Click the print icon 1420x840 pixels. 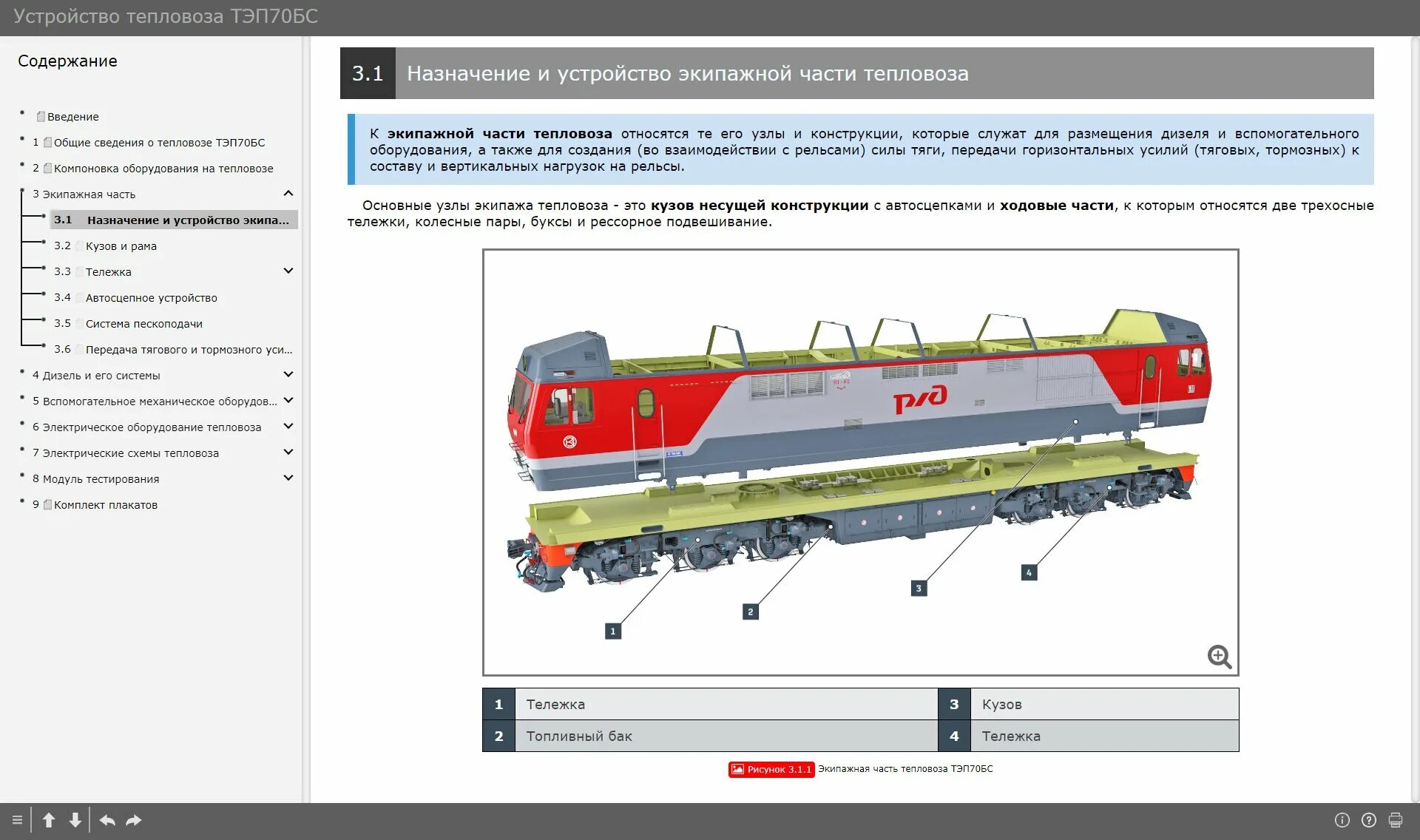pyautogui.click(x=1396, y=820)
